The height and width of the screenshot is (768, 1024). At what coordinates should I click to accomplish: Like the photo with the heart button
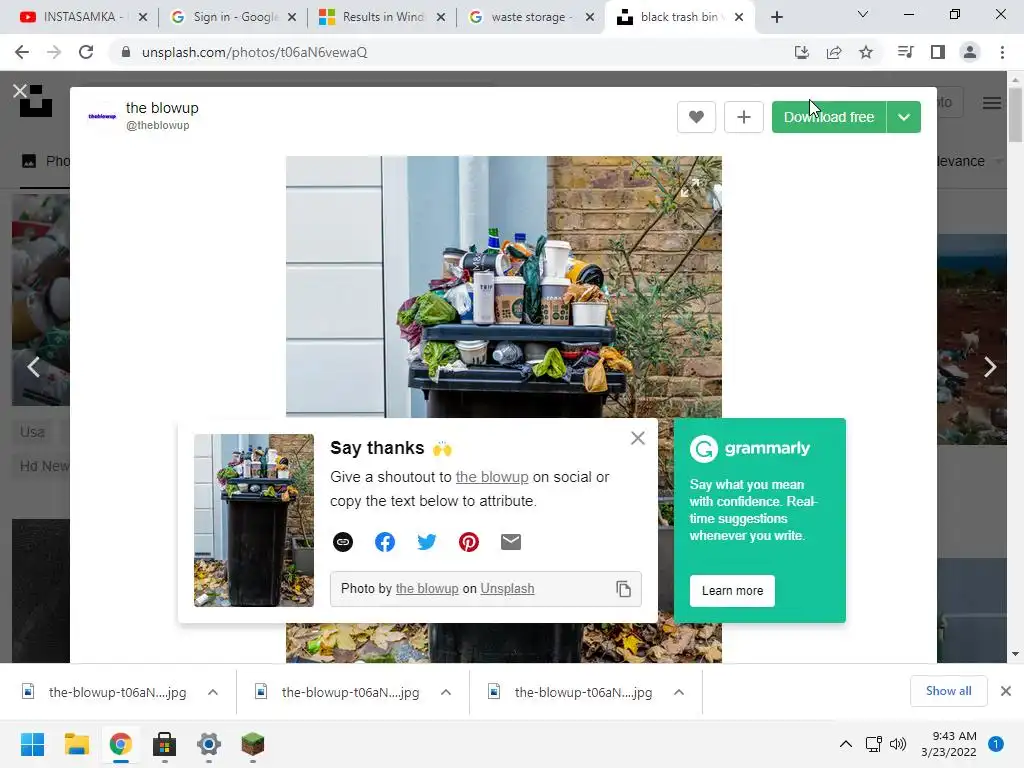[x=696, y=117]
